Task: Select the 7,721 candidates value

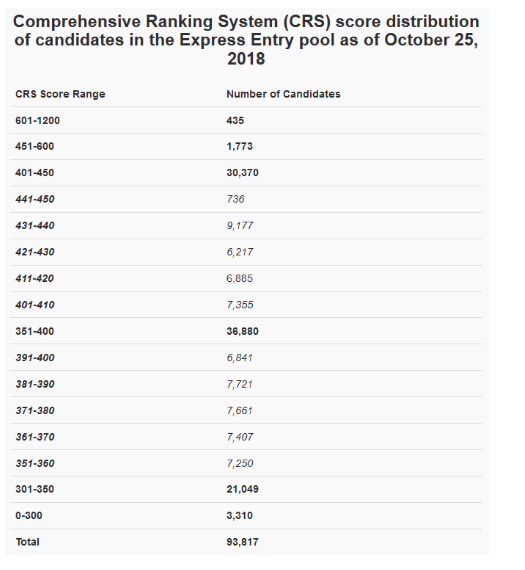Action: click(240, 384)
